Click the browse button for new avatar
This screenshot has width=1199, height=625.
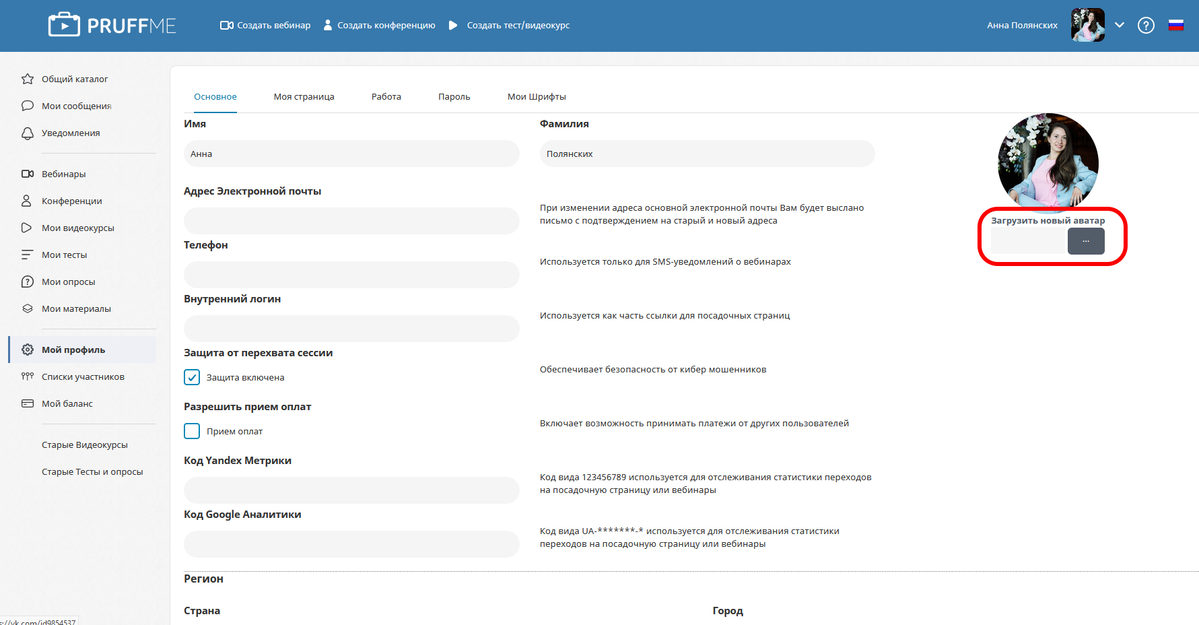coord(1086,241)
